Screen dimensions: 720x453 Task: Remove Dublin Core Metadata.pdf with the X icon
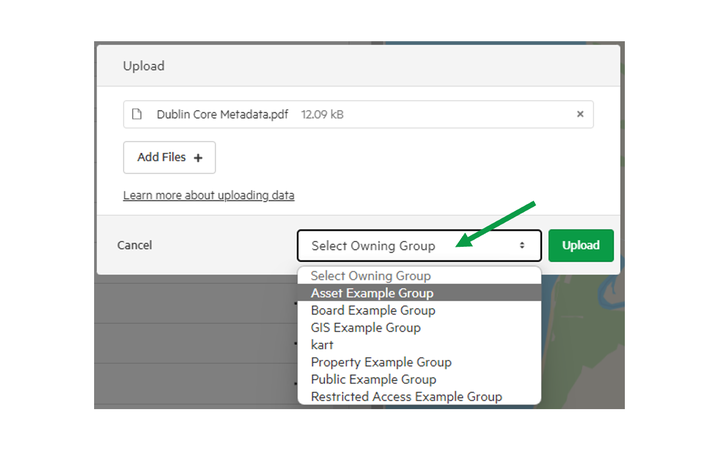pos(580,114)
